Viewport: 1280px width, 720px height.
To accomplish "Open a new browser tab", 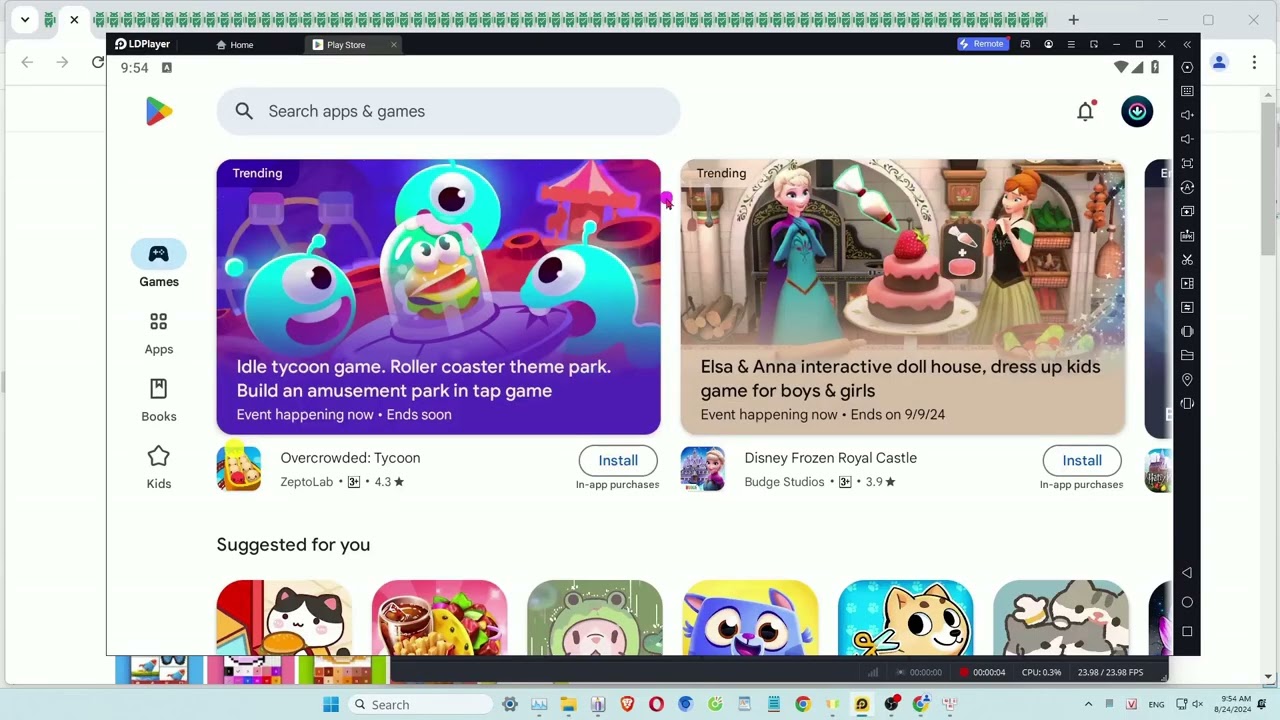I will coord(1073,20).
